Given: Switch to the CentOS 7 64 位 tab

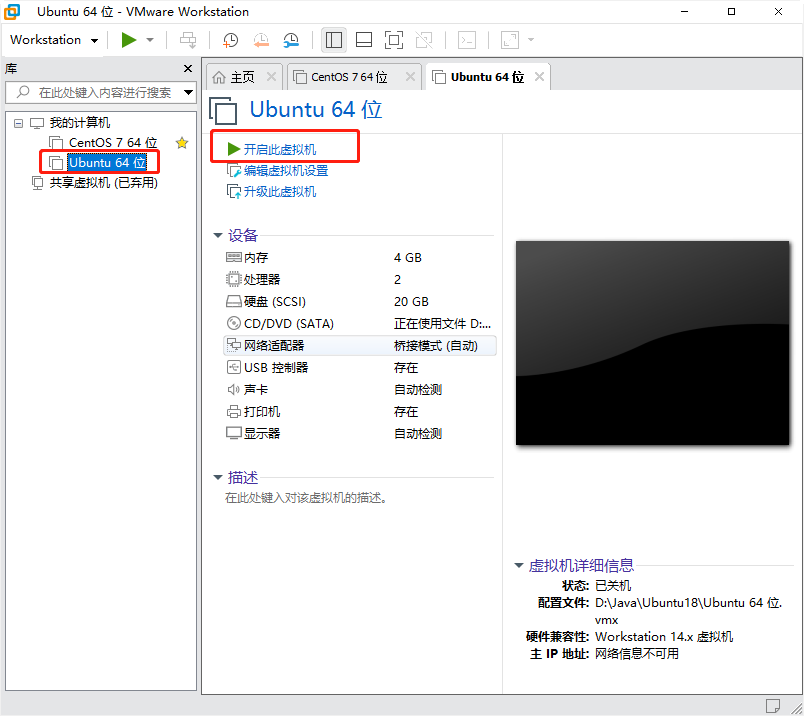Looking at the screenshot, I should point(352,75).
